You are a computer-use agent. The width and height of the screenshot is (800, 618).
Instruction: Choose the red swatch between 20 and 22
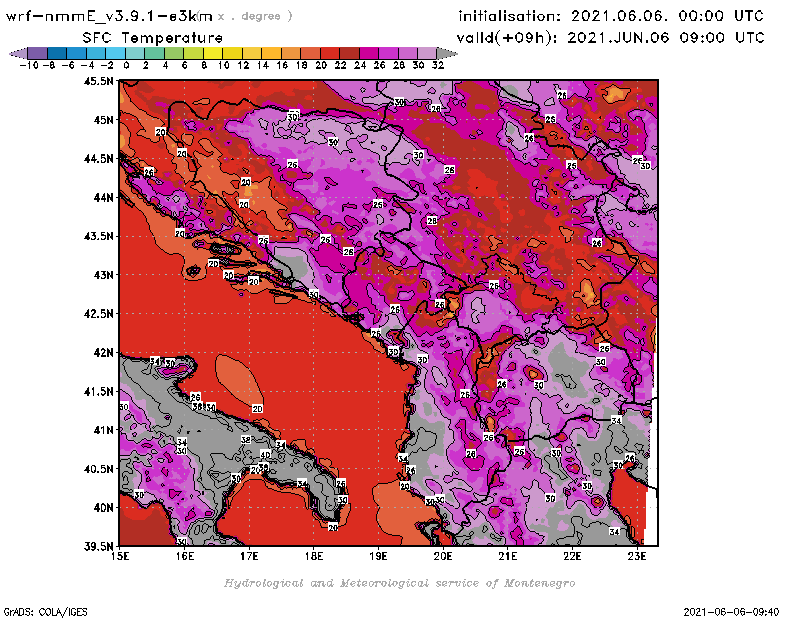click(x=330, y=53)
